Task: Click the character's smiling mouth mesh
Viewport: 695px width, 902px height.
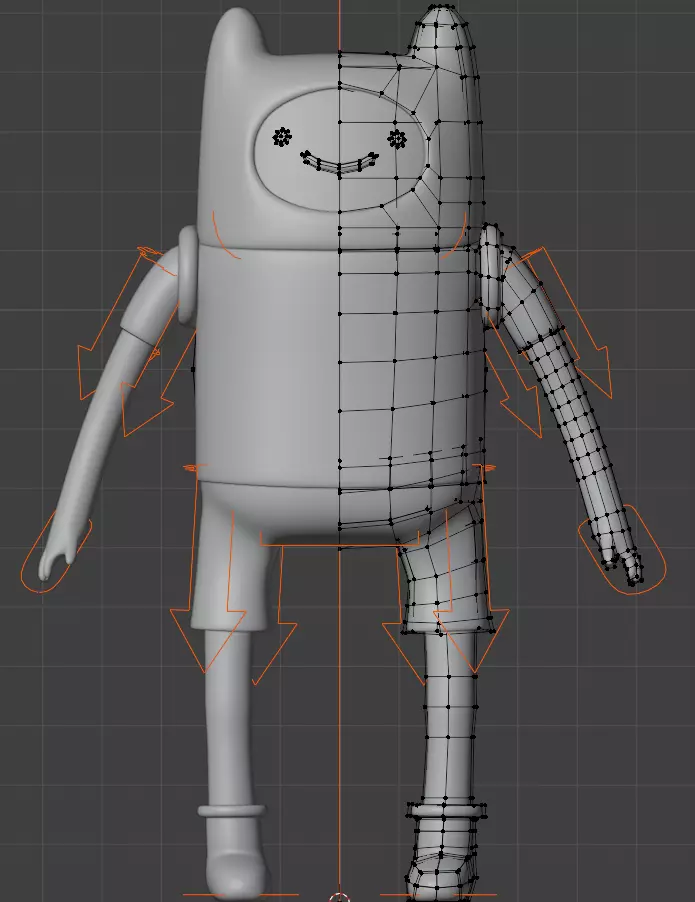Action: point(339,162)
